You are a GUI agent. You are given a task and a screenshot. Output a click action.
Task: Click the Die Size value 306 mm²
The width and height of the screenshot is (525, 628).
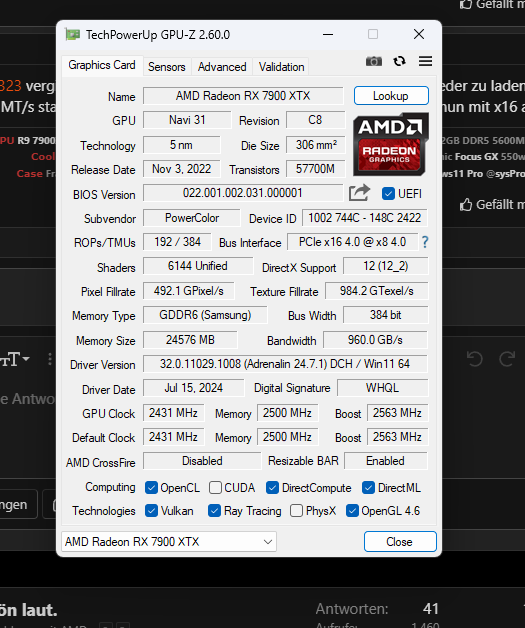316,145
